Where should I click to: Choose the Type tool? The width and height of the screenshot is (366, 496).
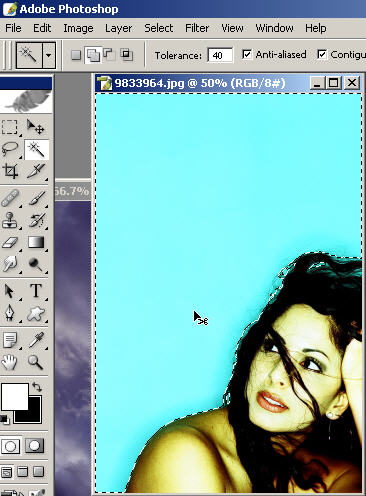point(36,291)
